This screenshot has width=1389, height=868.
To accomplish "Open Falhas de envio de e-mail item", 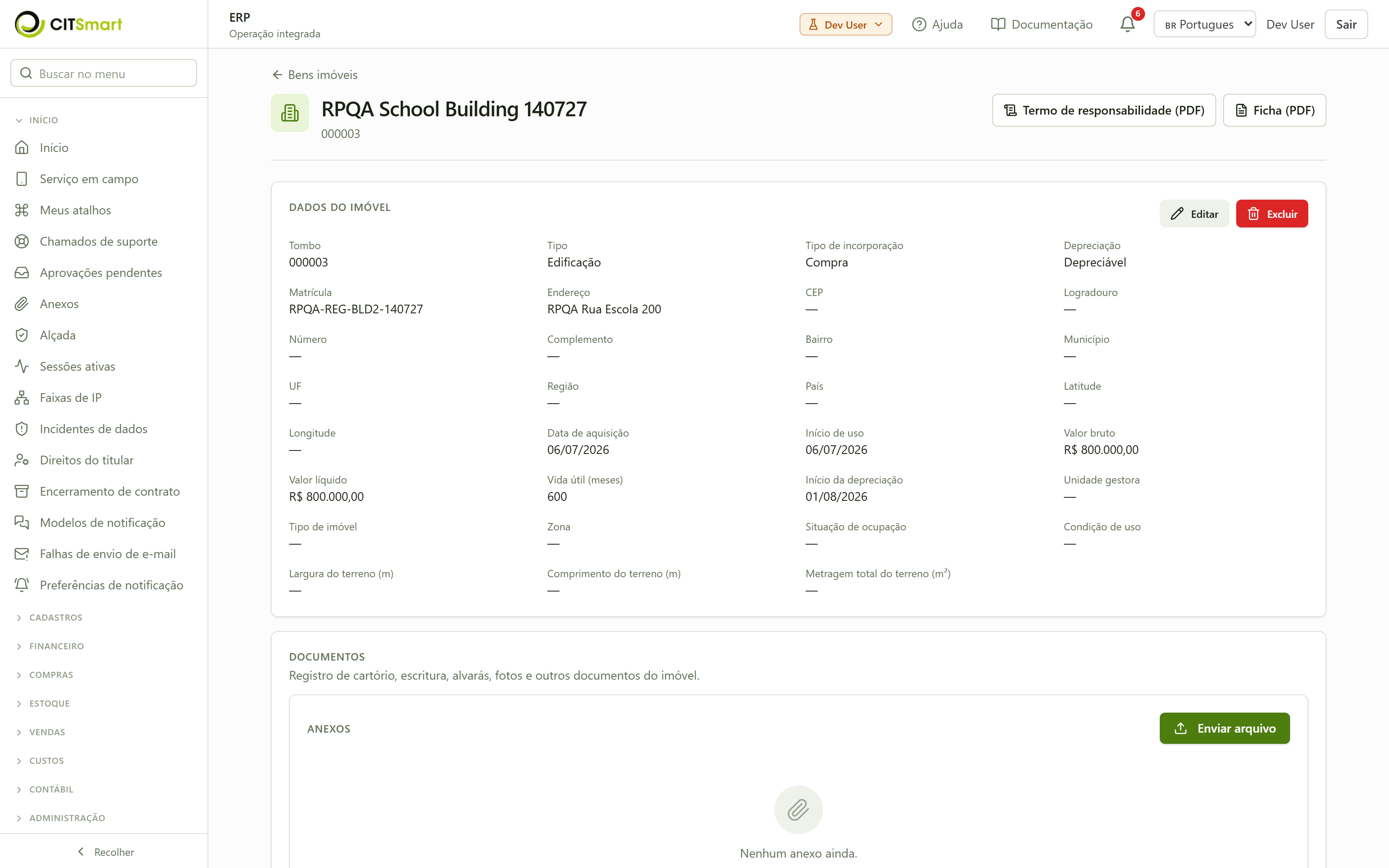I will tap(104, 554).
